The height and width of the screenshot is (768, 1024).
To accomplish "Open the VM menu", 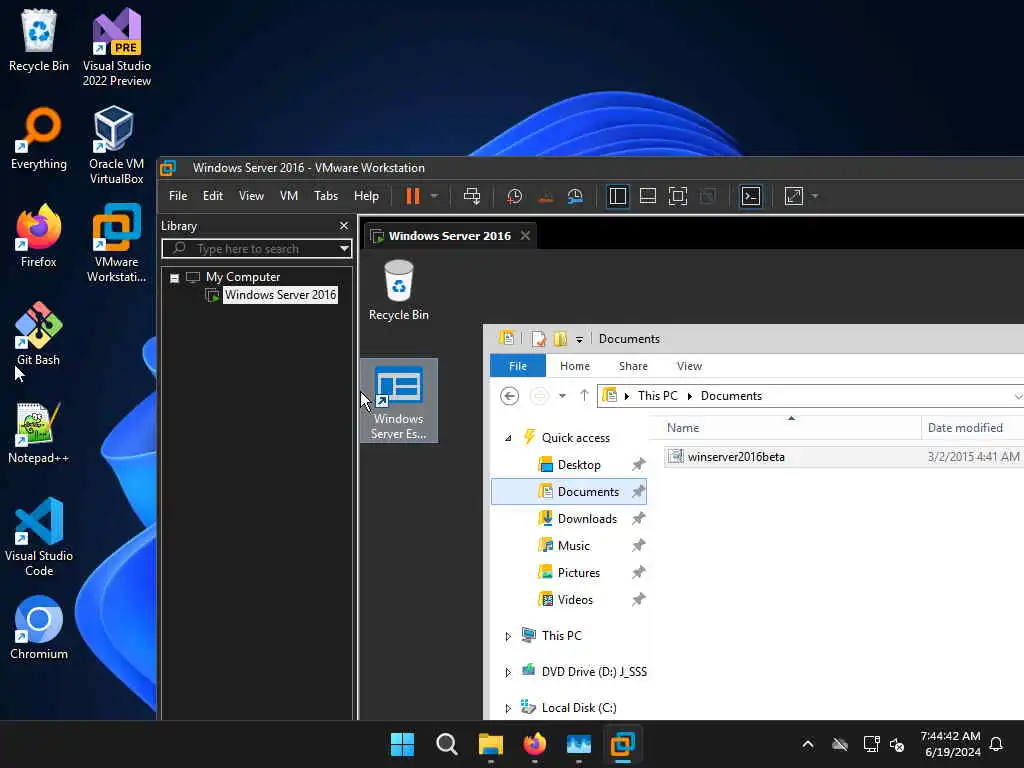I will click(x=289, y=196).
